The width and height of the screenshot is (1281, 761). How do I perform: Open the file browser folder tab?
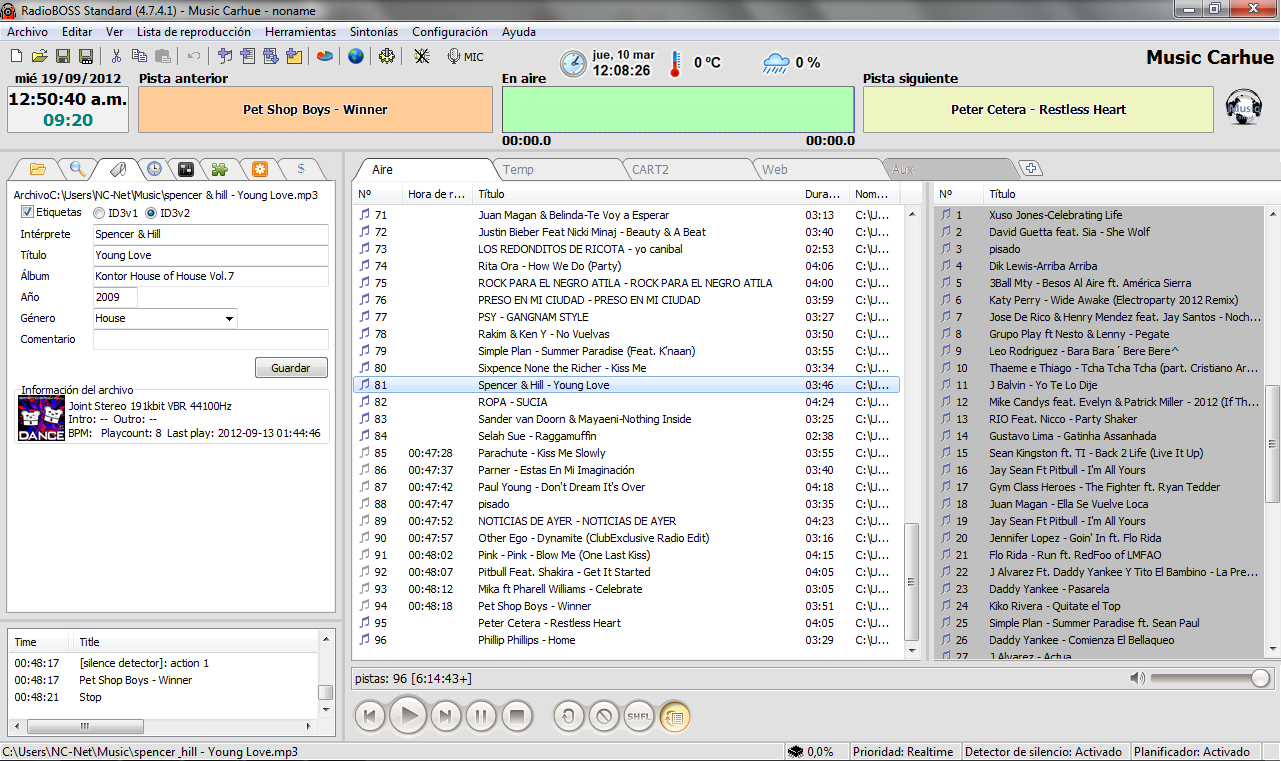(x=38, y=168)
